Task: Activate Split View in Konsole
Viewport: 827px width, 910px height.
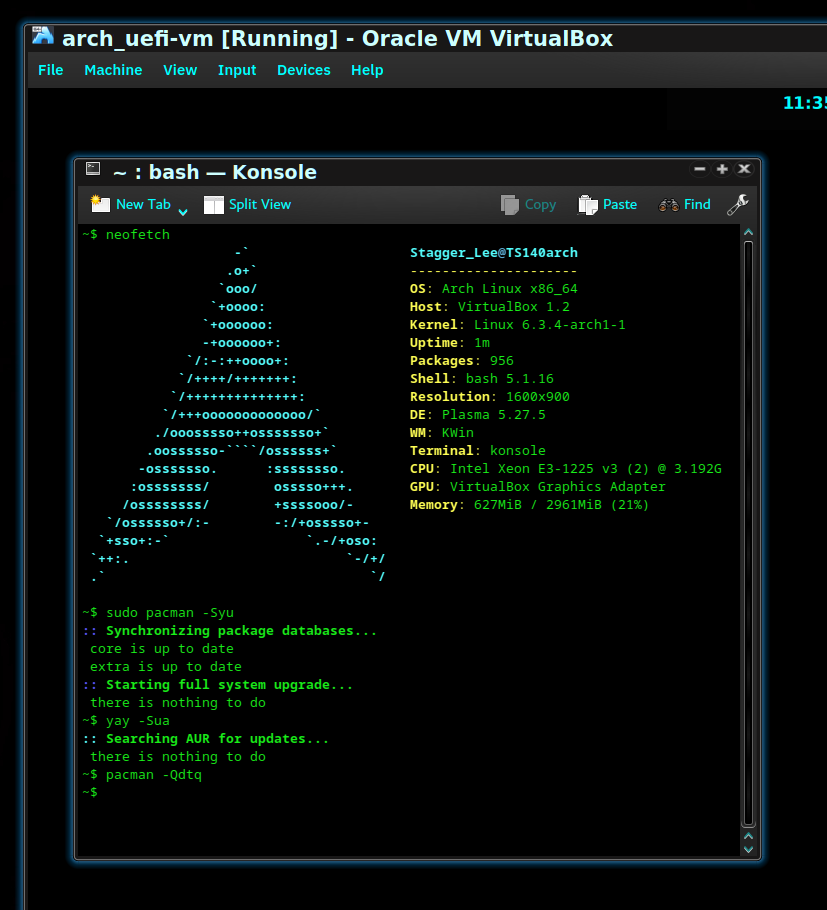Action: click(x=247, y=204)
